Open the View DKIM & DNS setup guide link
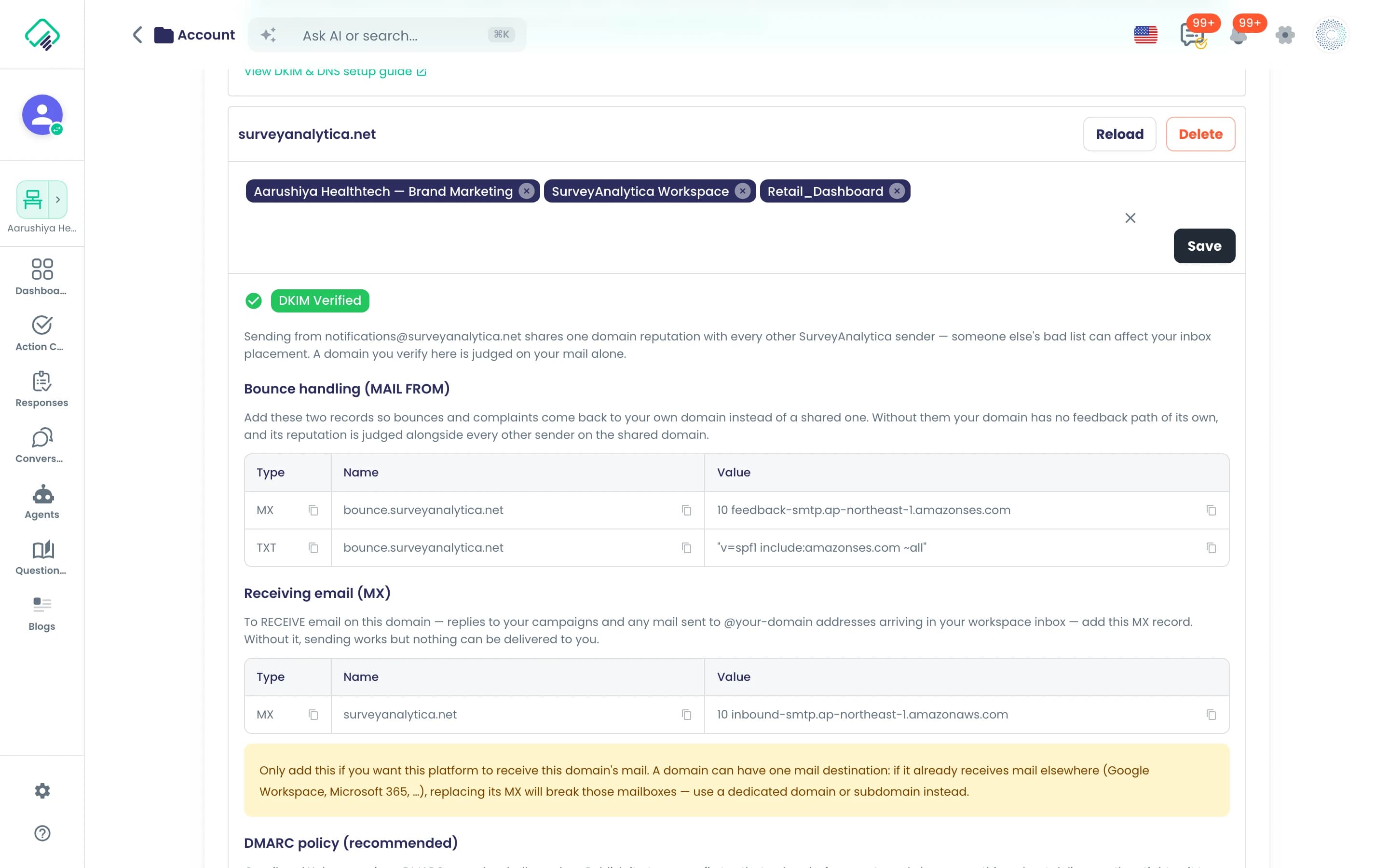The width and height of the screenshot is (1389, 868). (x=335, y=72)
